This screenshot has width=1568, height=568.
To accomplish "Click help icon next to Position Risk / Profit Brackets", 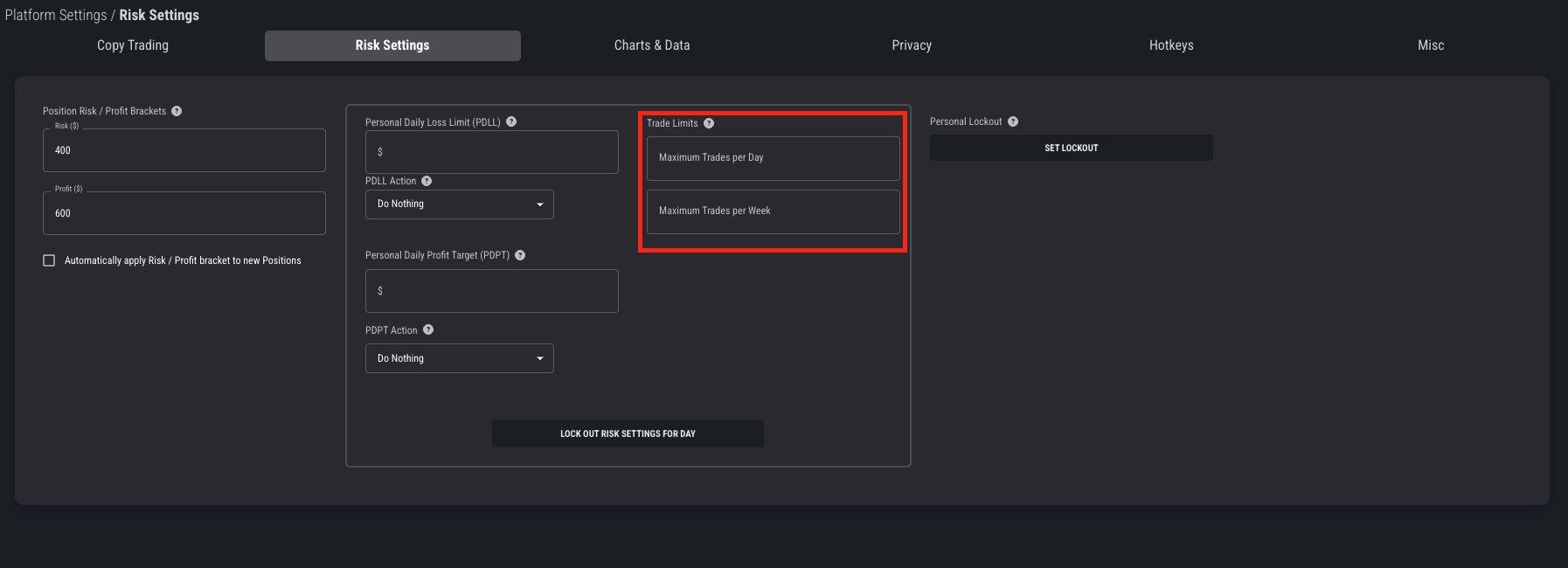I will tap(177, 111).
